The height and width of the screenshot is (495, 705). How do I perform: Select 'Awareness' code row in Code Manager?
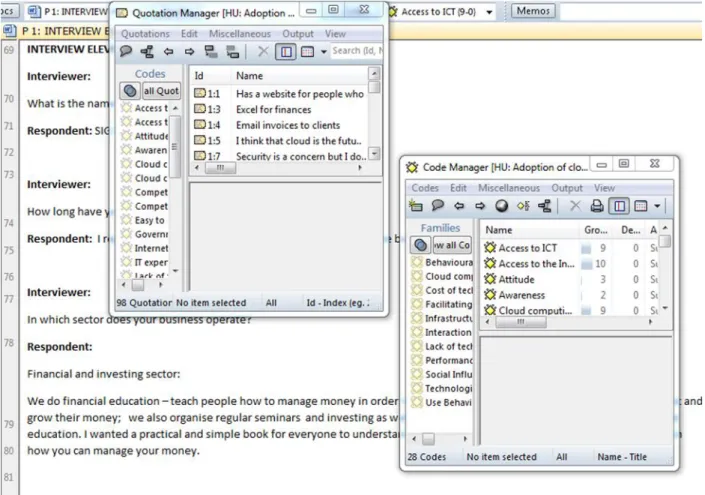pyautogui.click(x=571, y=295)
